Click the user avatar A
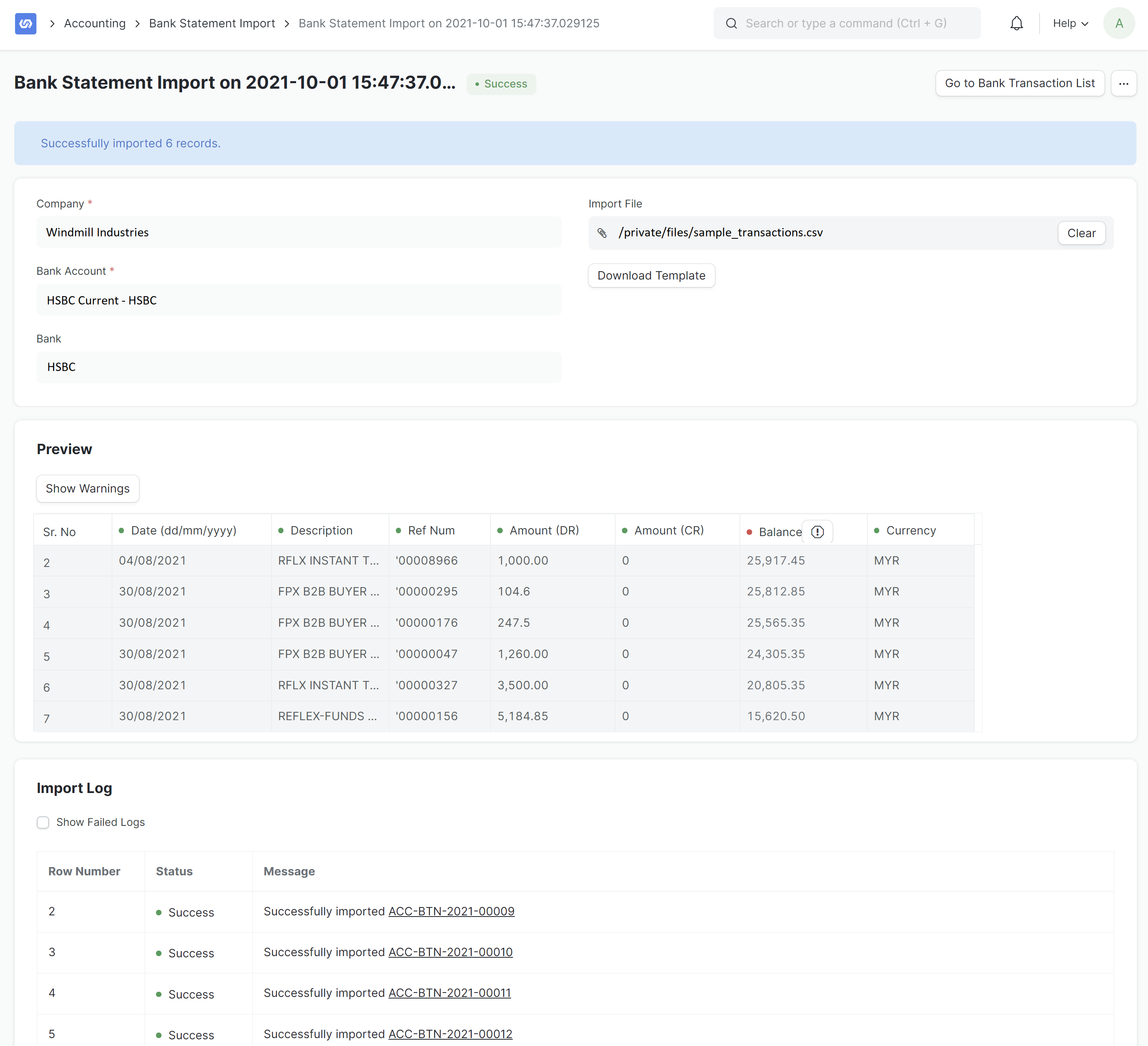This screenshot has width=1148, height=1046. (1119, 23)
